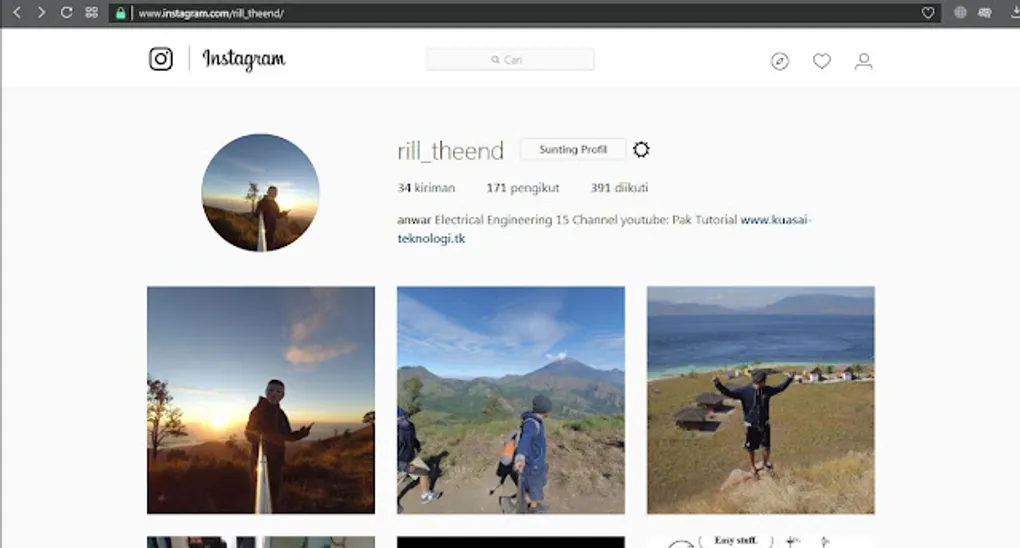Screen dimensions: 1020x548
Task: Open the sunset silhouette post thumbnail
Action: tap(261, 400)
